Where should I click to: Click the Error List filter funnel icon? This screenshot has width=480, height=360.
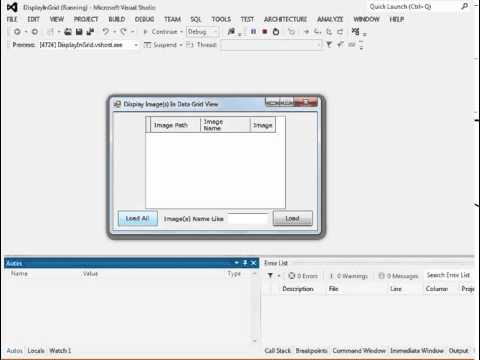(270, 276)
